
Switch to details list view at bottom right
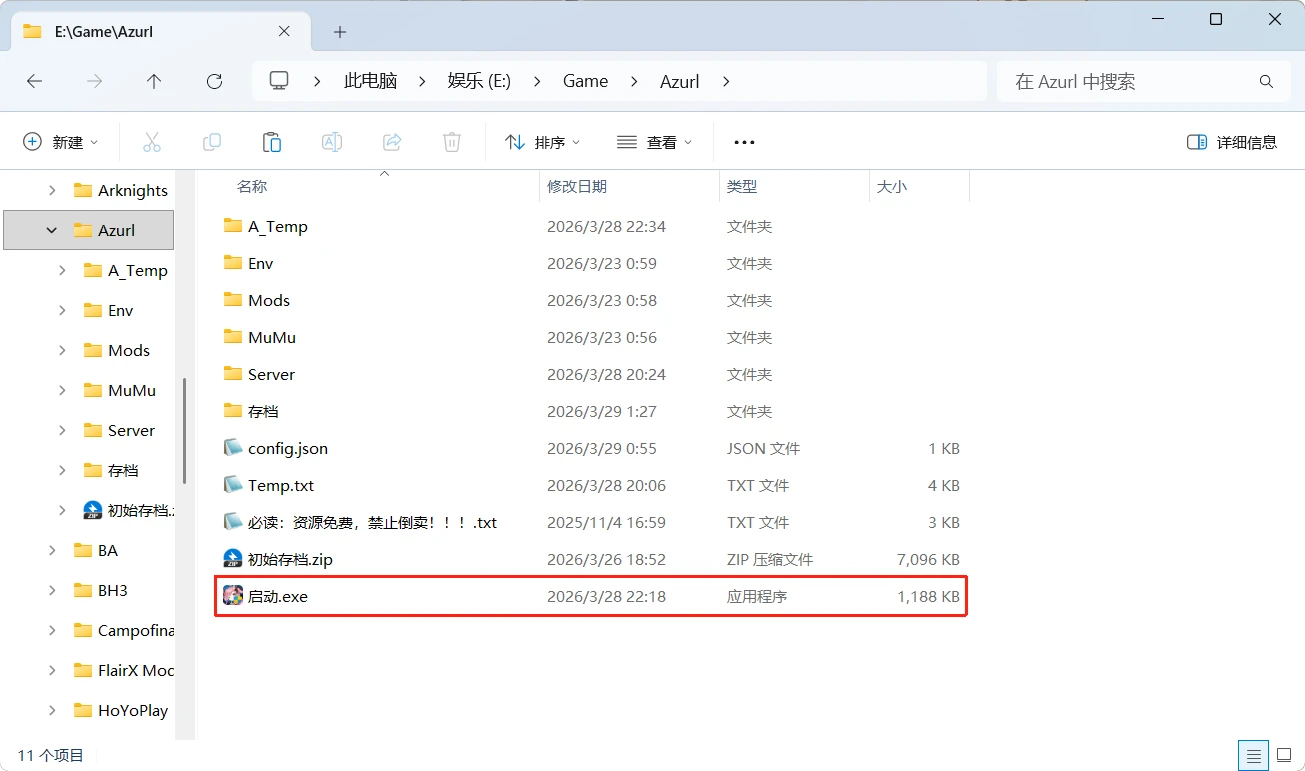point(1253,755)
